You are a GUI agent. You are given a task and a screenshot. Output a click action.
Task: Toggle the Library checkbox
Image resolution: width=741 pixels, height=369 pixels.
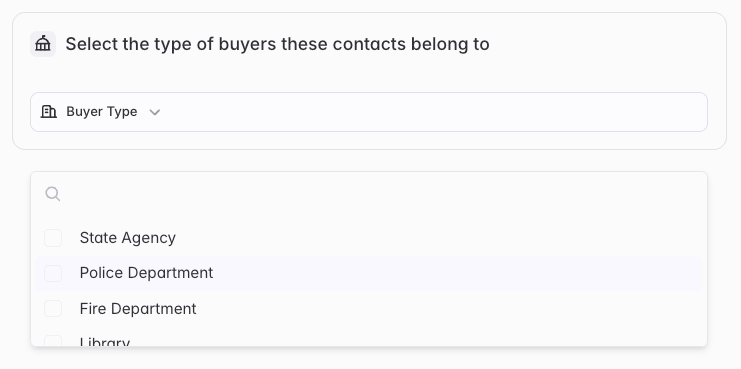tap(53, 341)
